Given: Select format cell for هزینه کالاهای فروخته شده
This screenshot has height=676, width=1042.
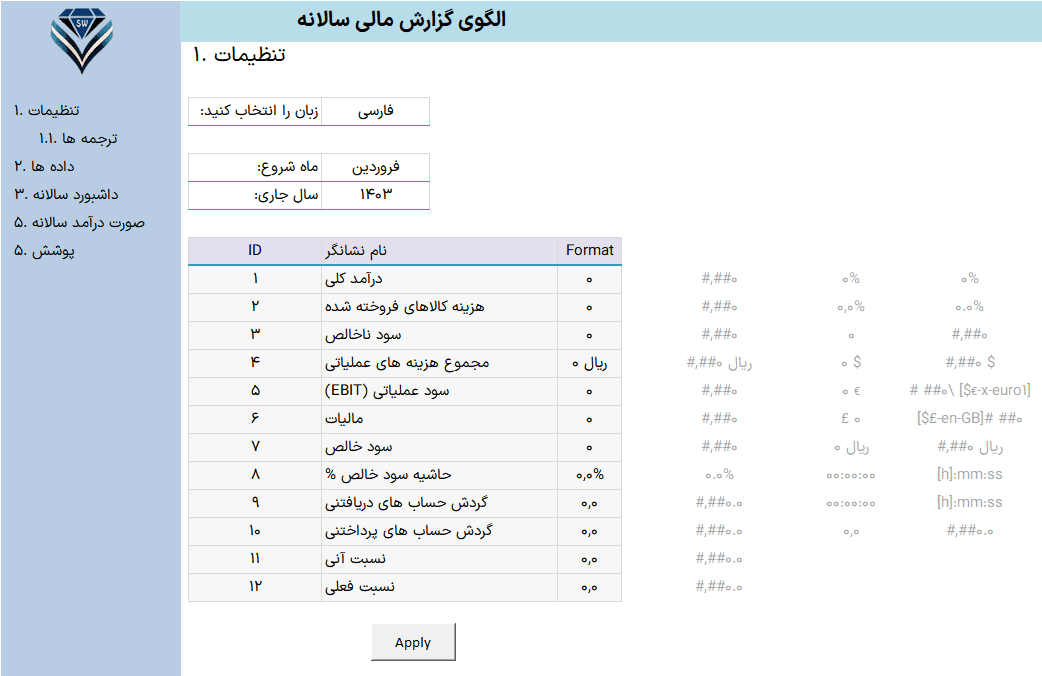Looking at the screenshot, I should point(589,307).
